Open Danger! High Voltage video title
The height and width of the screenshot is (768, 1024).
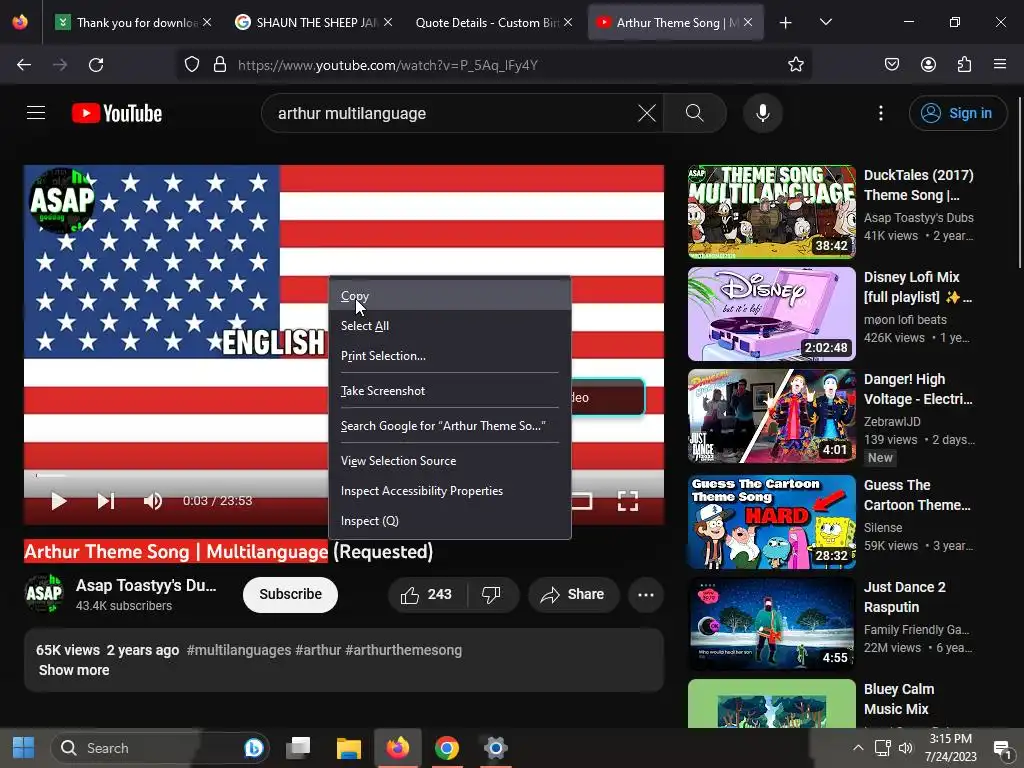918,389
